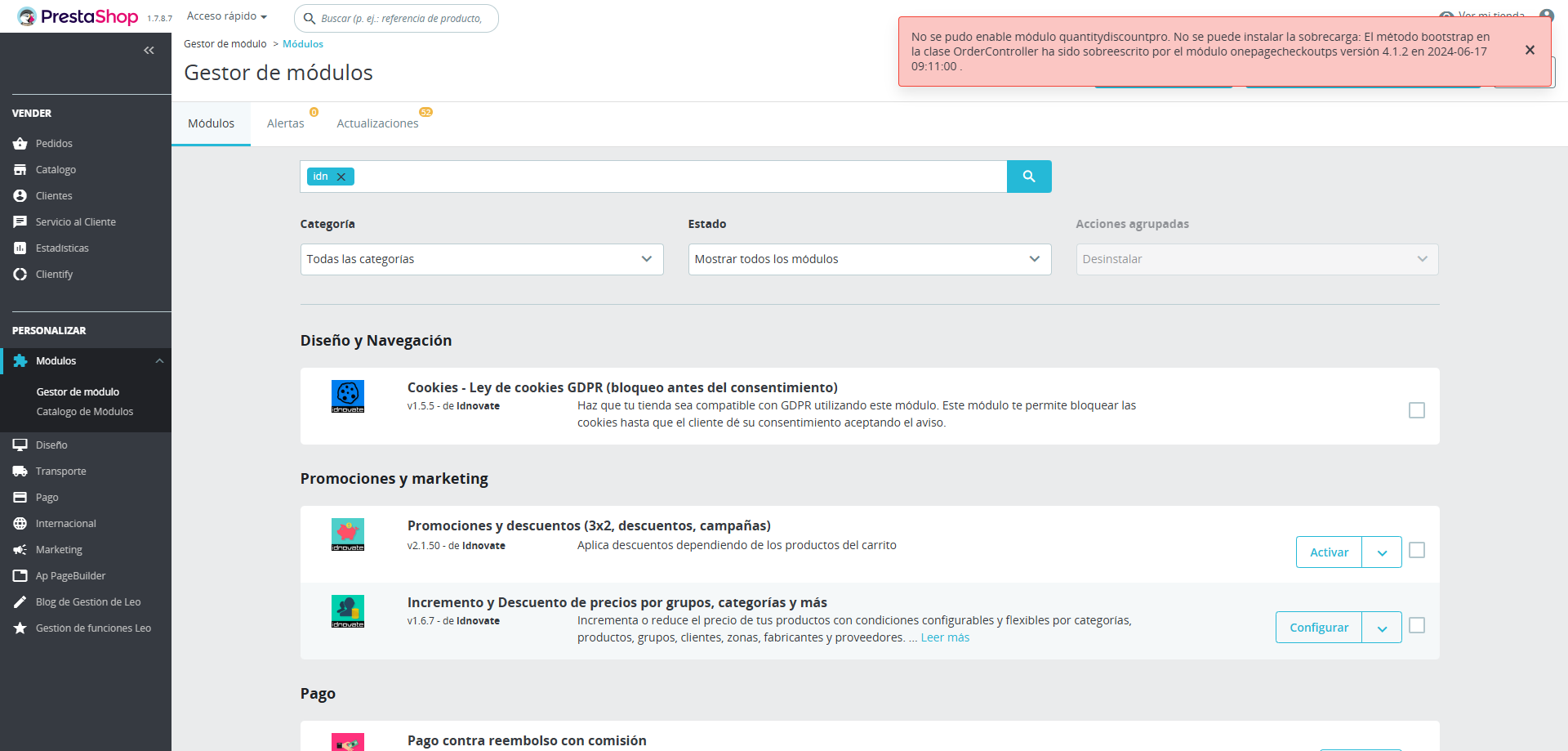The height and width of the screenshot is (751, 1568).
Task: Tick the Incremento y Descuento module checkbox
Action: (1417, 626)
